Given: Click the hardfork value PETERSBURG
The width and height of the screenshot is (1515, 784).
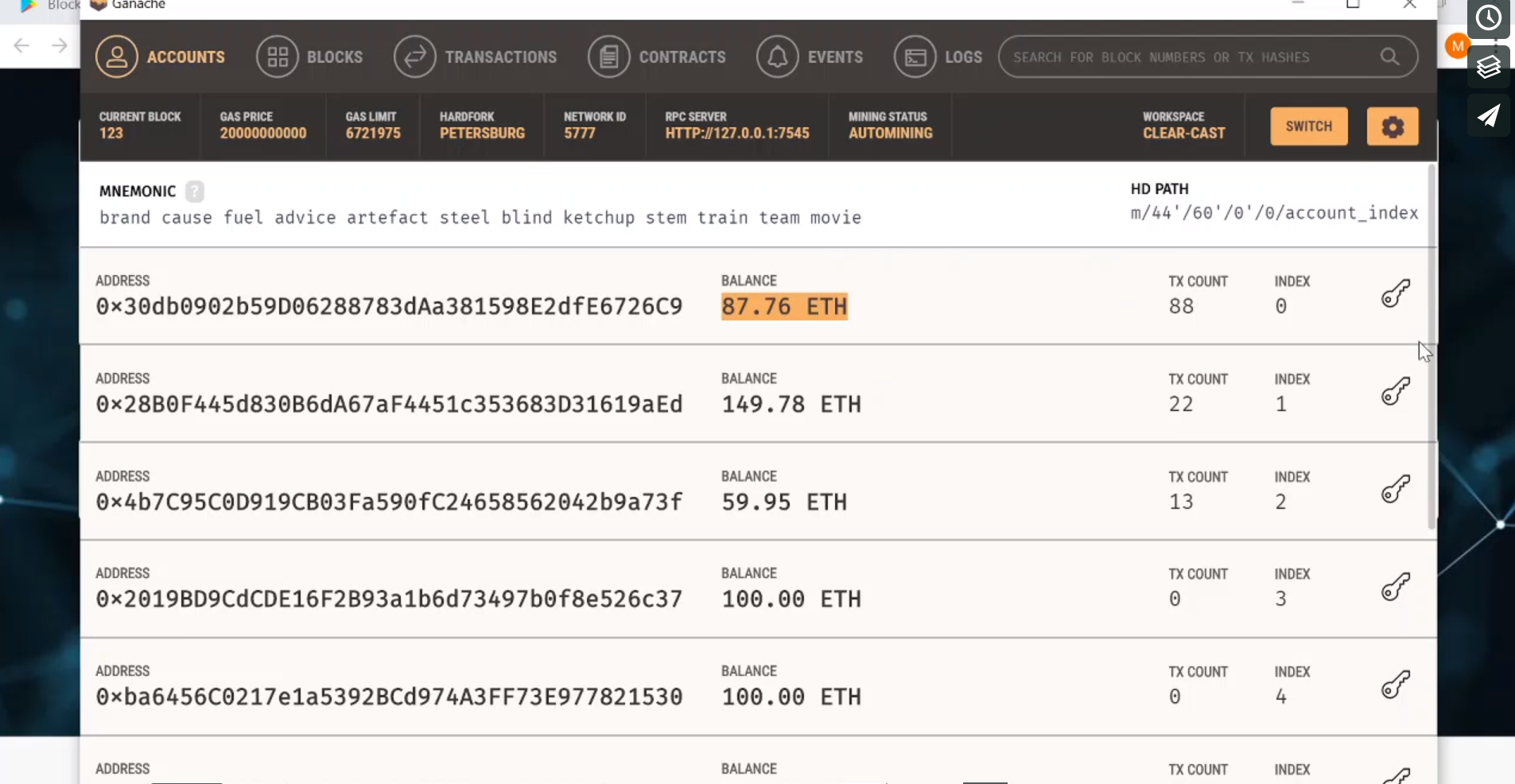Looking at the screenshot, I should [482, 134].
